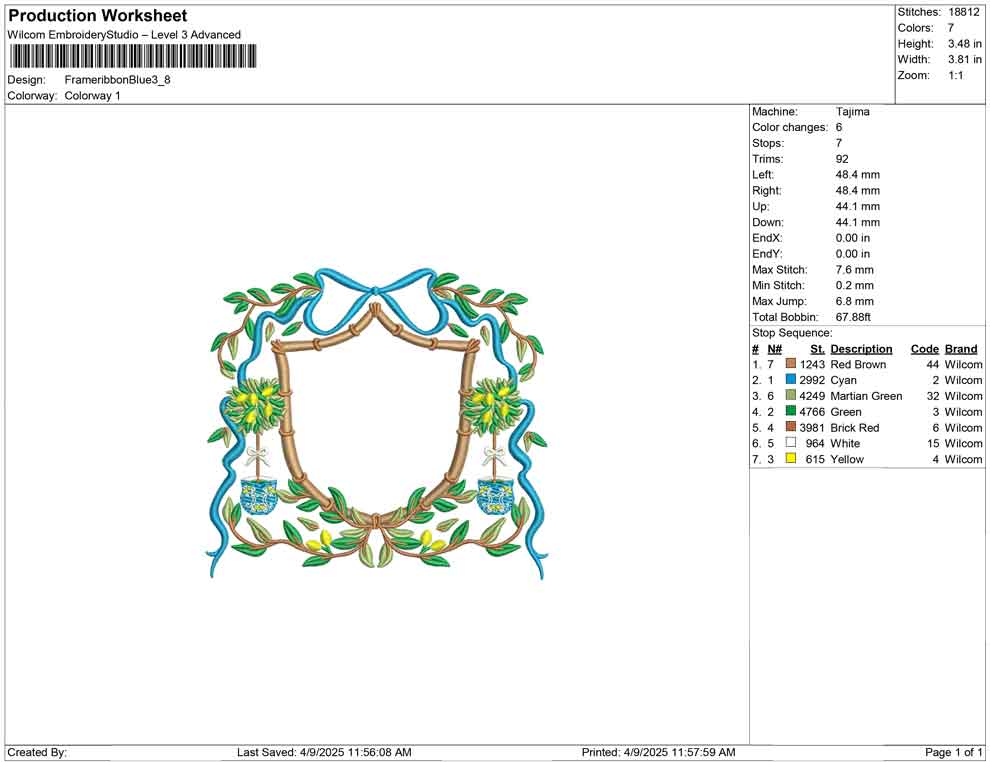Select the N# column header
The height and width of the screenshot is (762, 990).
point(775,349)
